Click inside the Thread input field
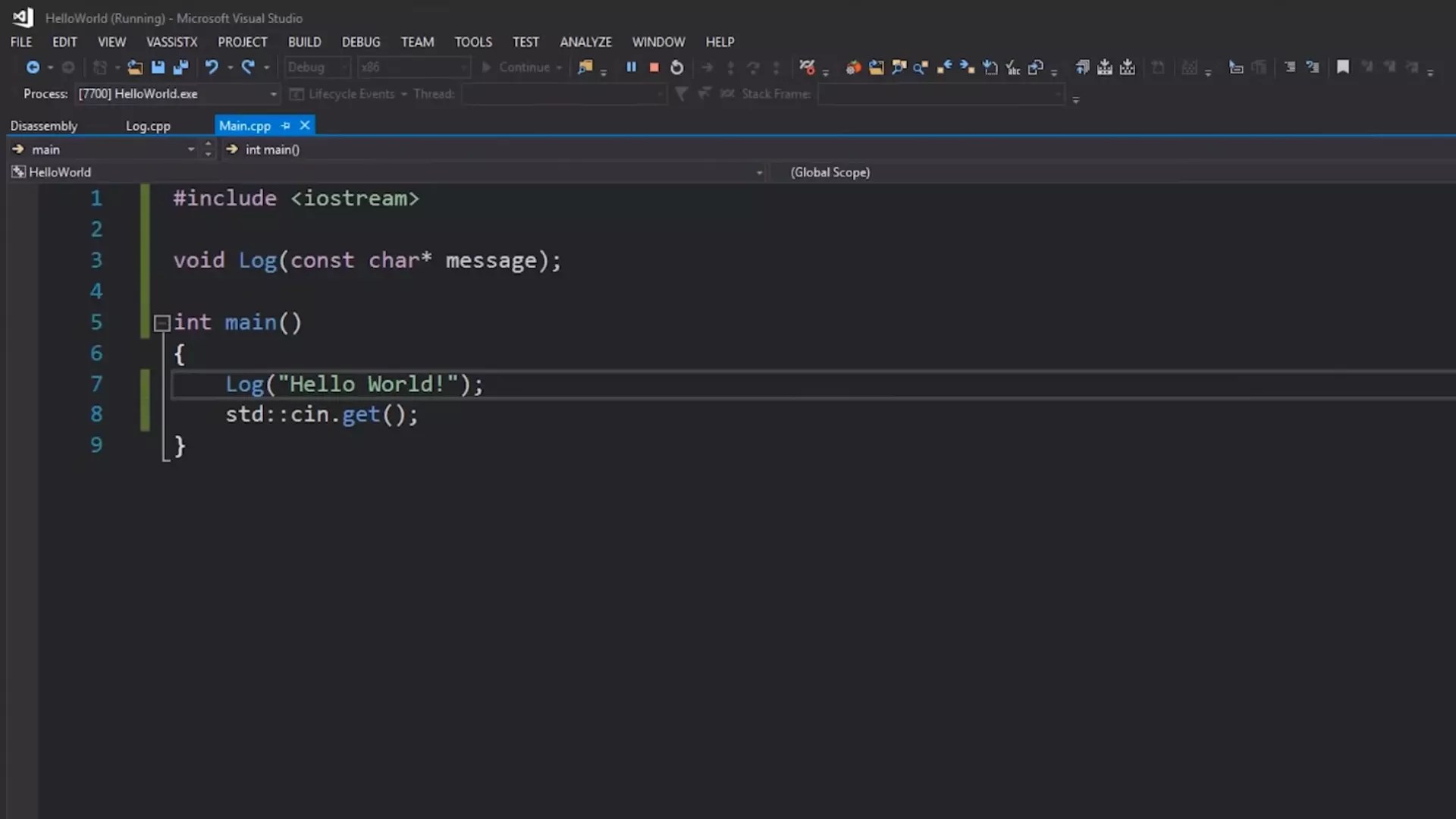Image resolution: width=1456 pixels, height=819 pixels. pos(564,93)
